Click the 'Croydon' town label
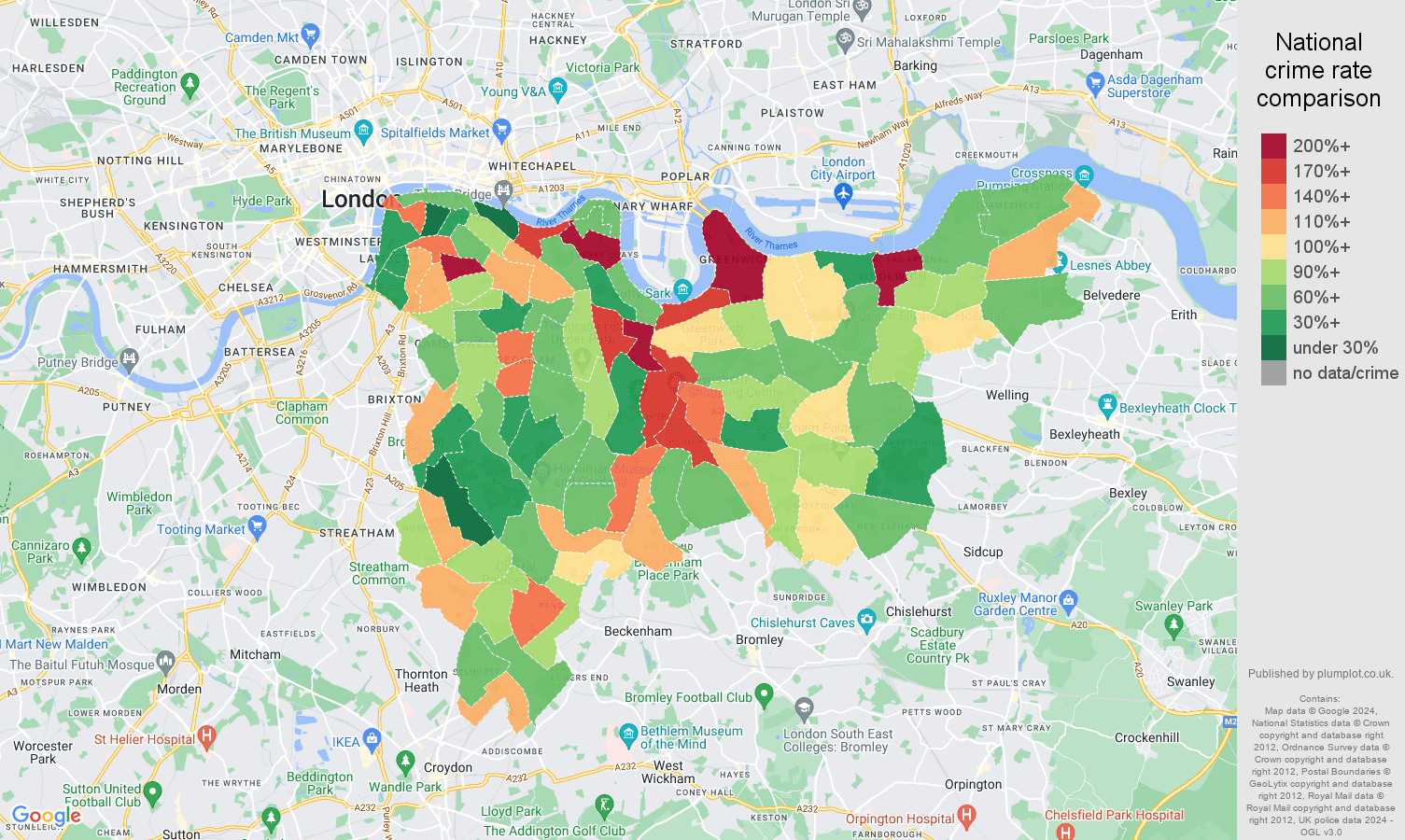 (x=448, y=767)
